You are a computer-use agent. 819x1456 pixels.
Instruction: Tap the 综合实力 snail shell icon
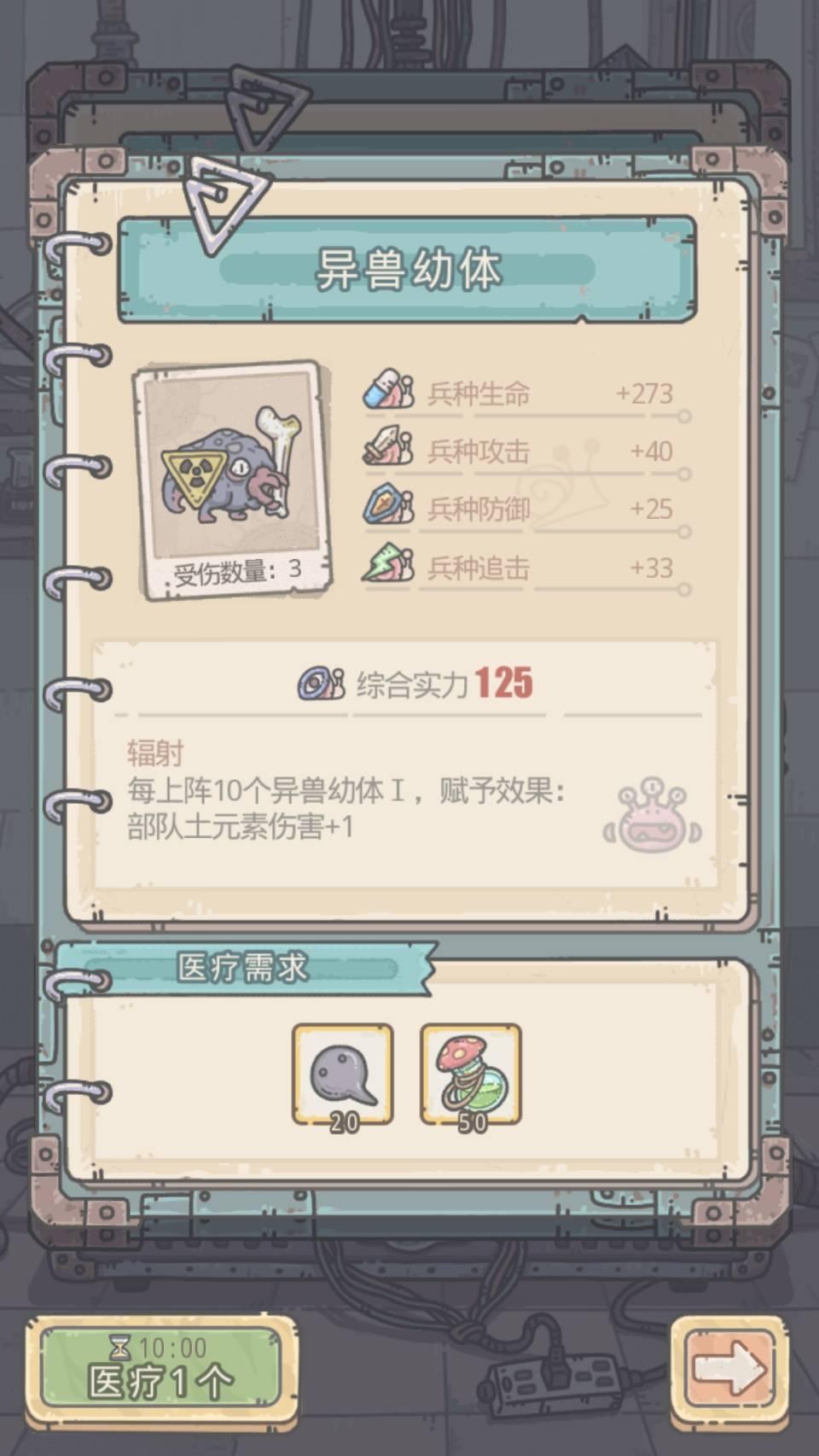click(x=321, y=684)
